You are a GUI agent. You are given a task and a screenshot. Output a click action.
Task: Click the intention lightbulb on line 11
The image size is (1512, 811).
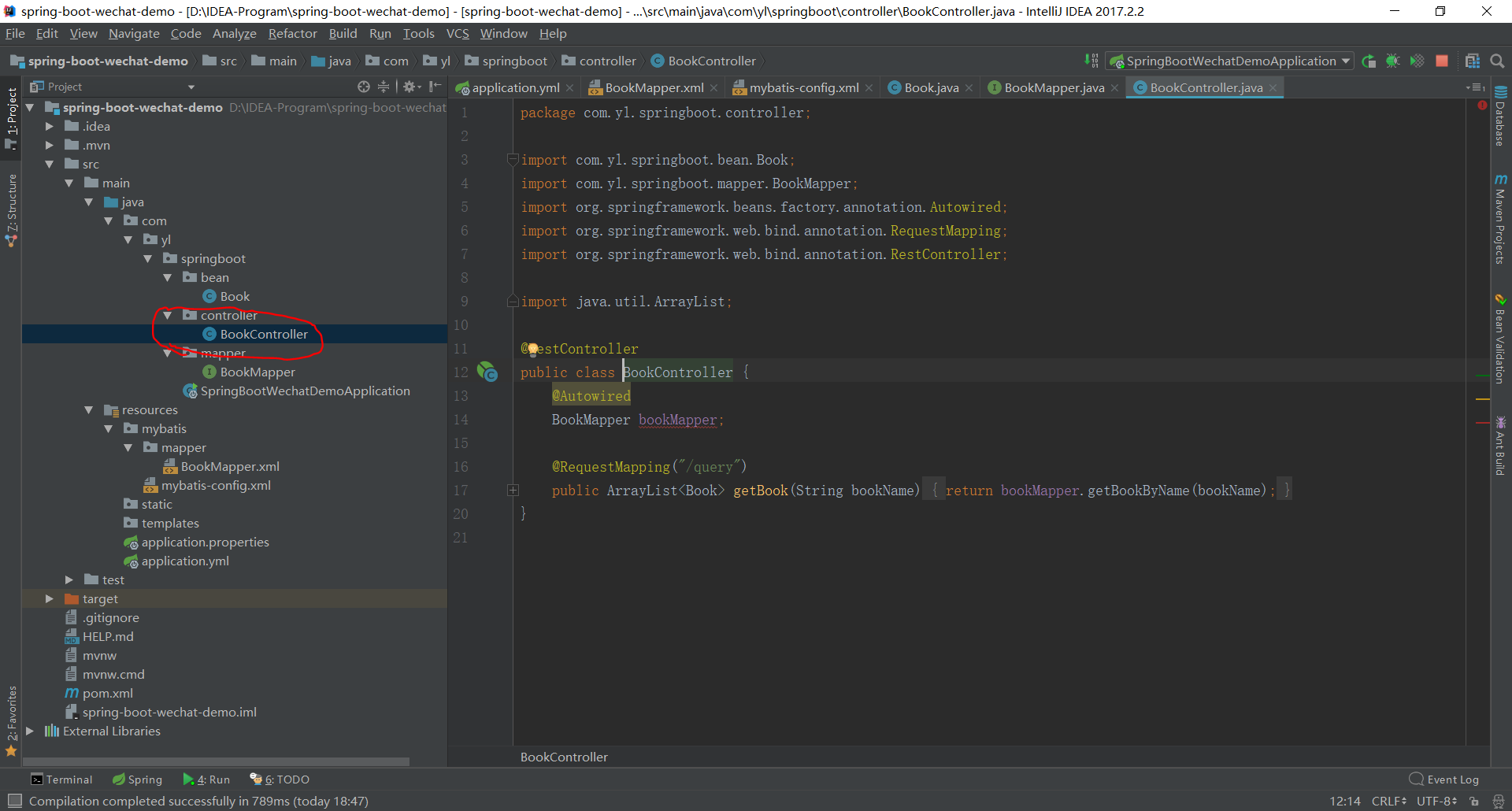[x=532, y=348]
